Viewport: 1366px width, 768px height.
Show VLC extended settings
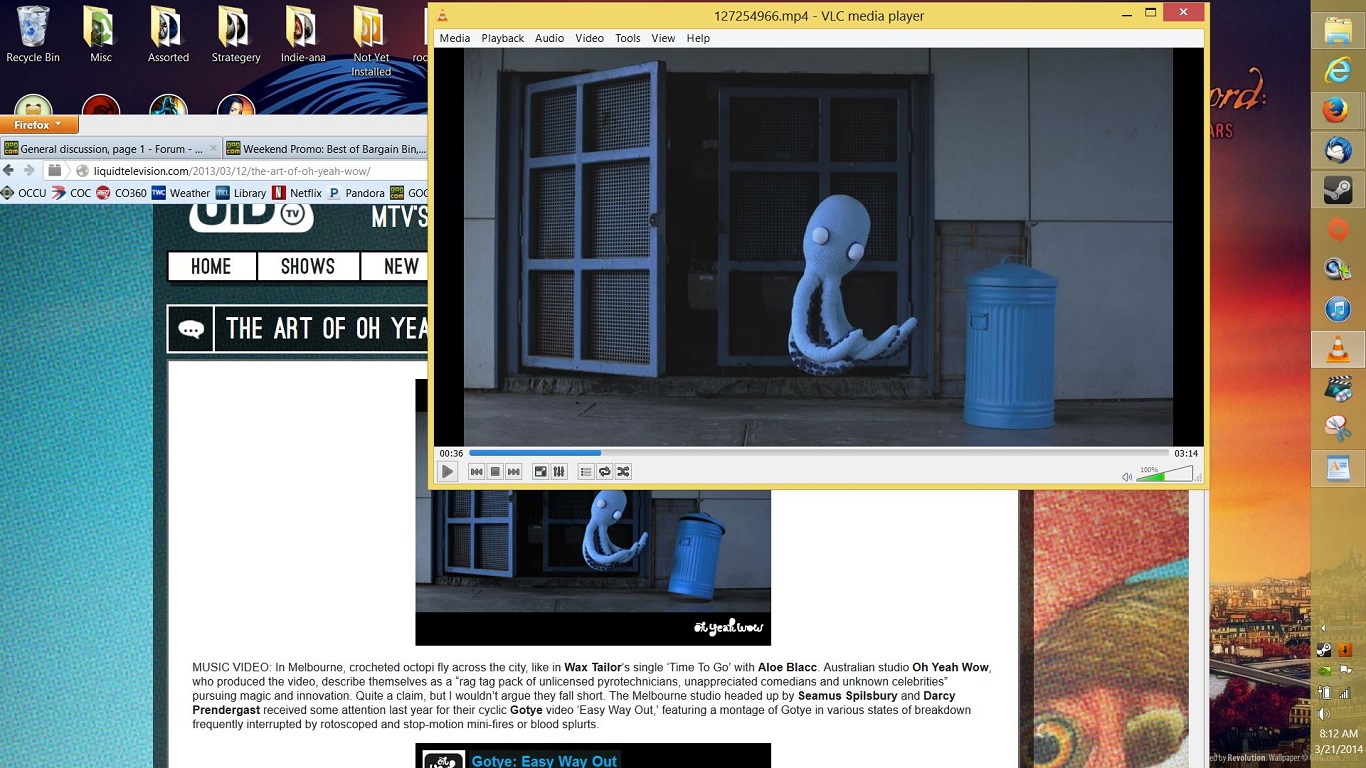click(x=559, y=472)
